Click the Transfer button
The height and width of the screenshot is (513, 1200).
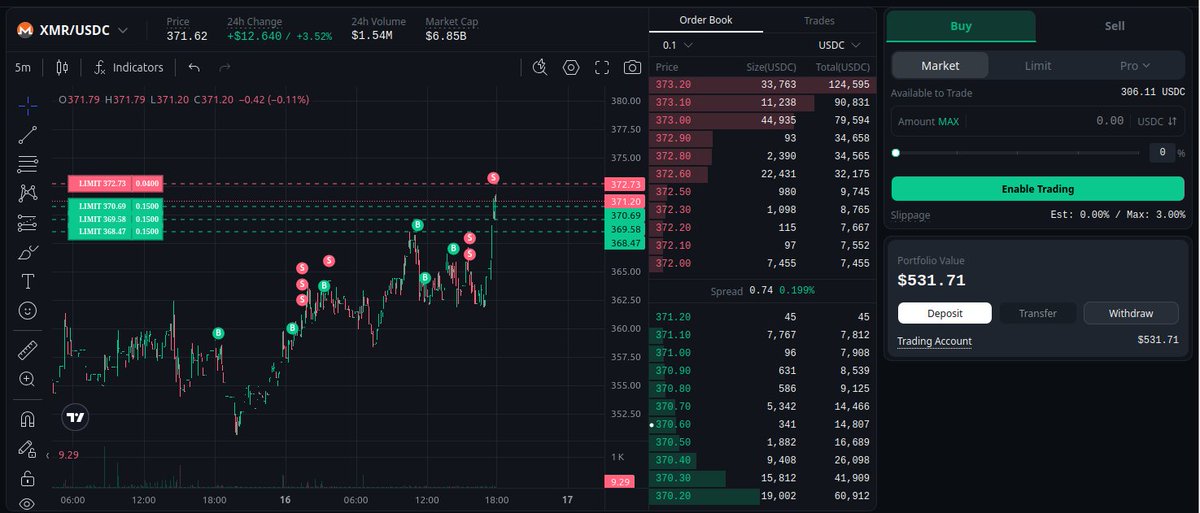click(x=1038, y=313)
